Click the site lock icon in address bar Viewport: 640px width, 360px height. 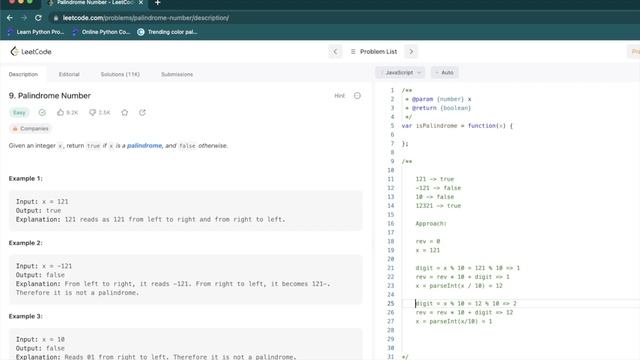pyautogui.click(x=56, y=18)
